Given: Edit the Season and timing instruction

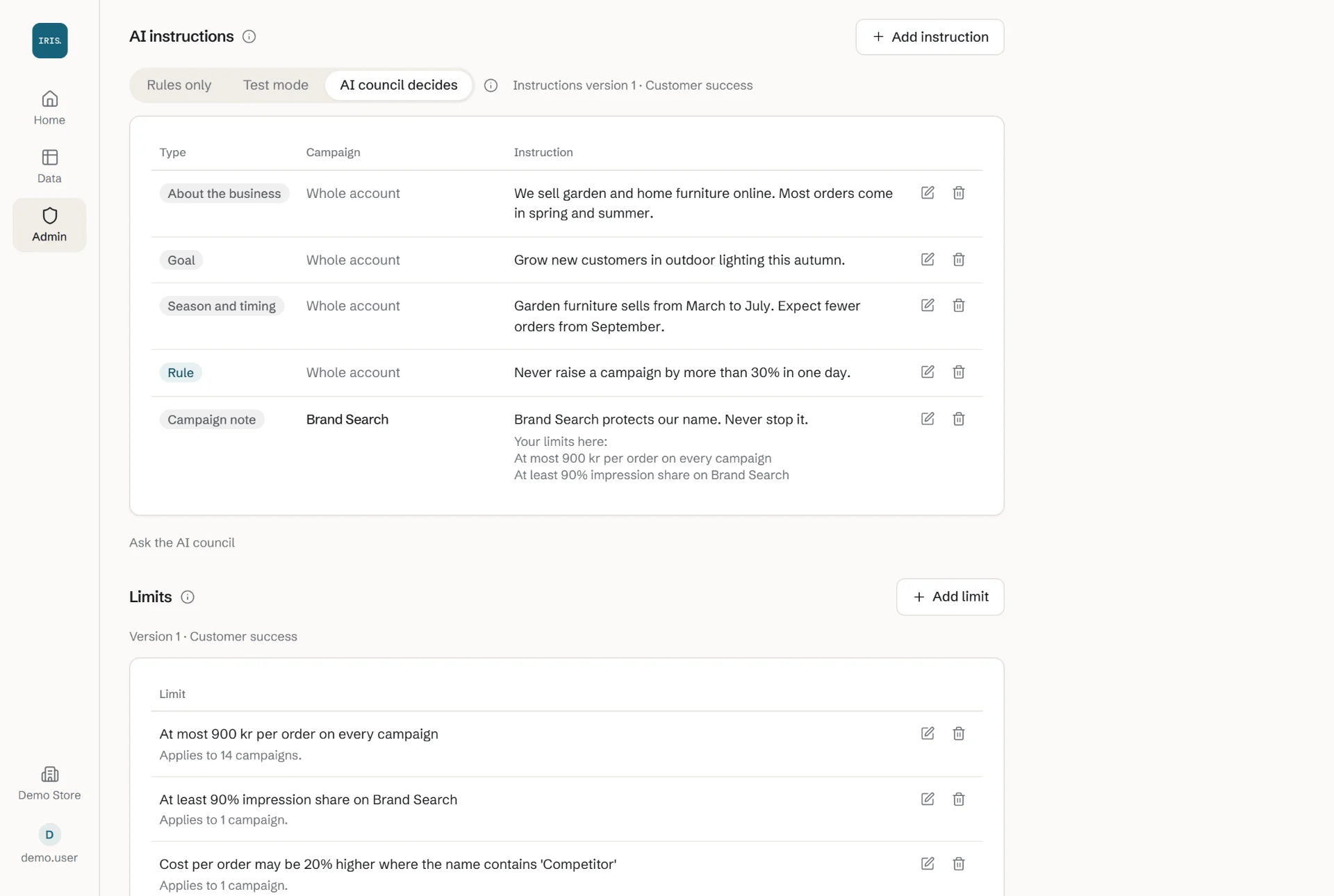Looking at the screenshot, I should (x=928, y=305).
